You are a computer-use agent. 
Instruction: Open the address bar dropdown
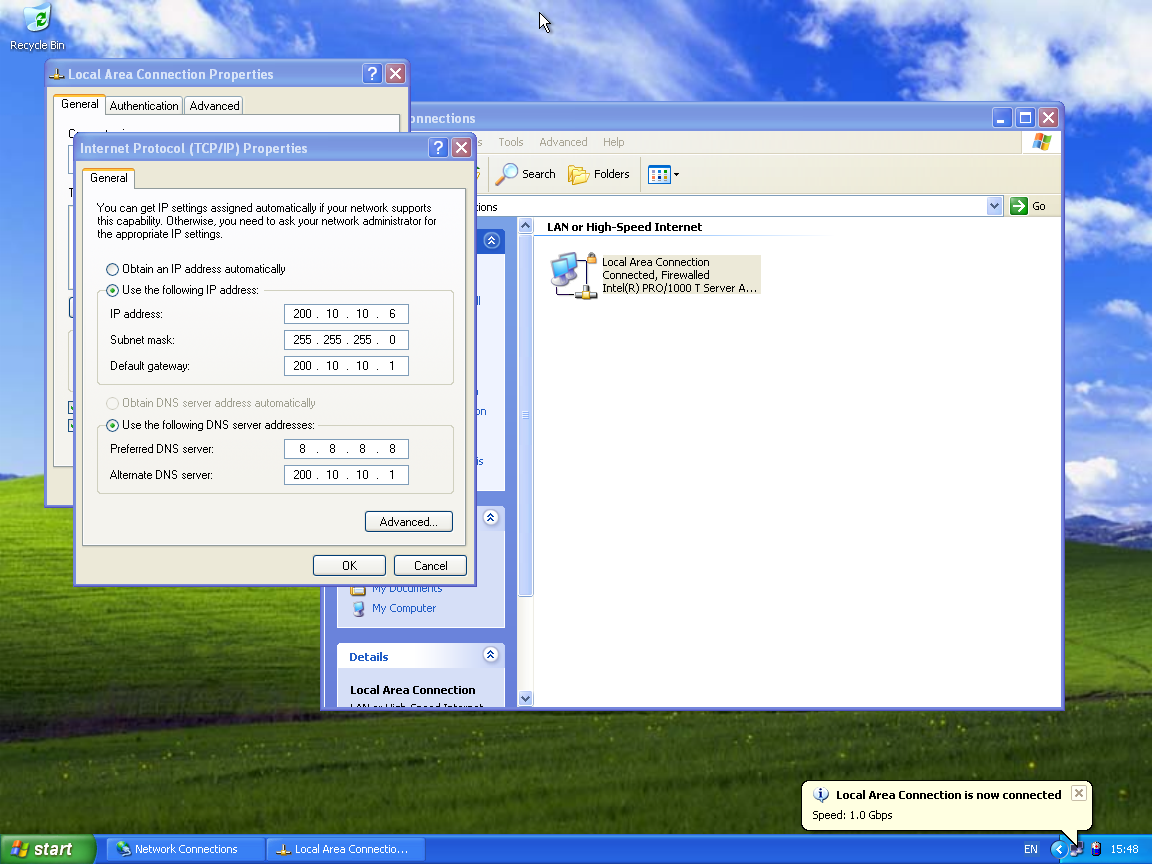[994, 205]
